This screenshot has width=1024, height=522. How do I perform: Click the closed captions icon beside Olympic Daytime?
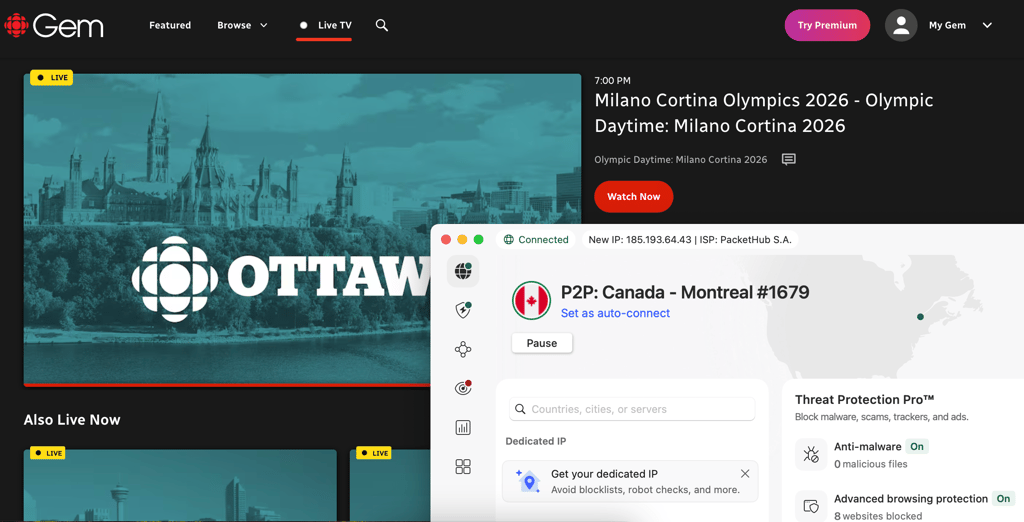pos(789,159)
